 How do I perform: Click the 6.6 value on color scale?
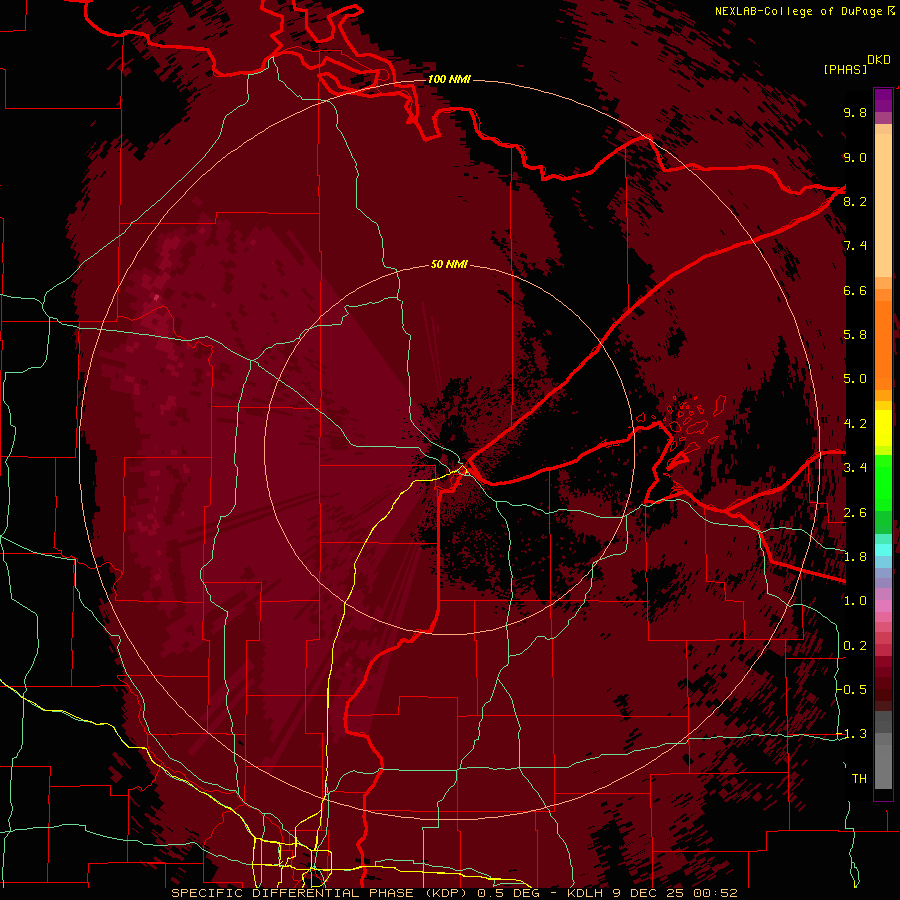point(855,290)
